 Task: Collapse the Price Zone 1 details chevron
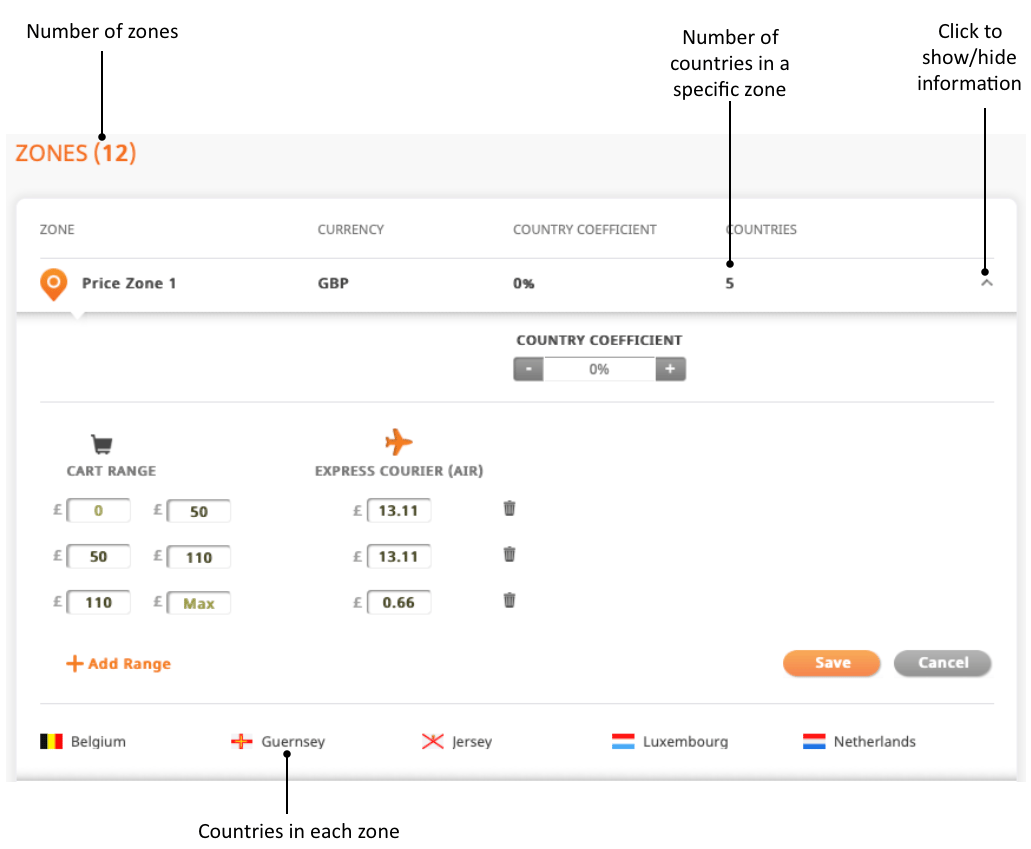[x=986, y=283]
